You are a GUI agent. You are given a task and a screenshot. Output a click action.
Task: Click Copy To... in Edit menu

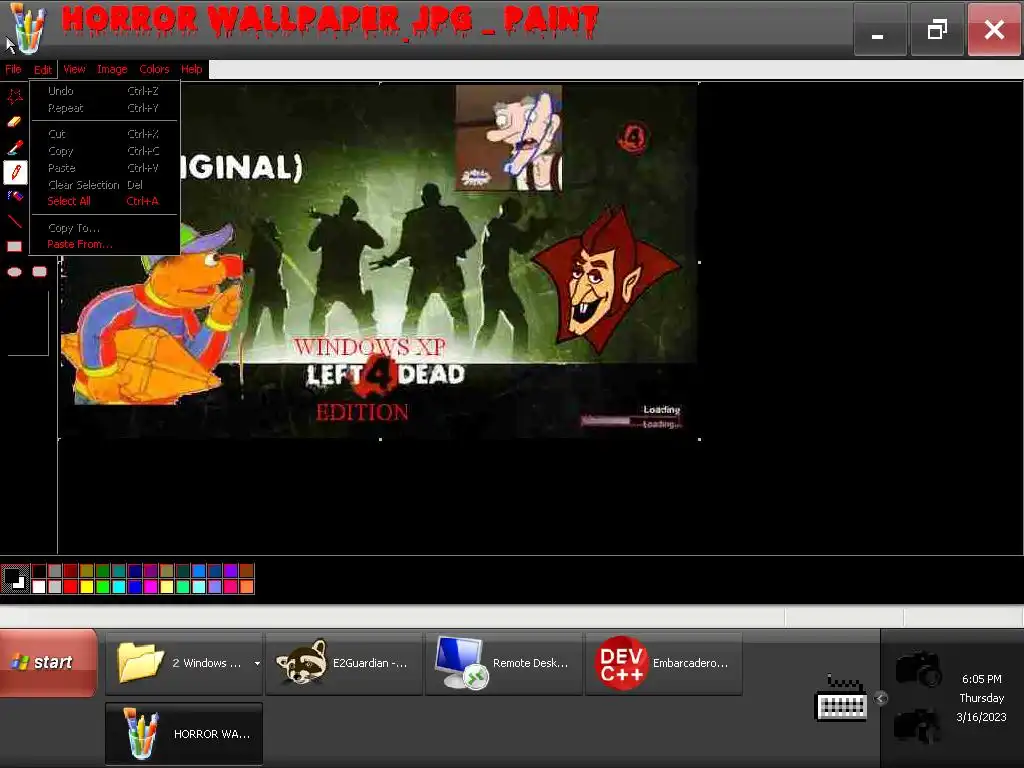104,228
